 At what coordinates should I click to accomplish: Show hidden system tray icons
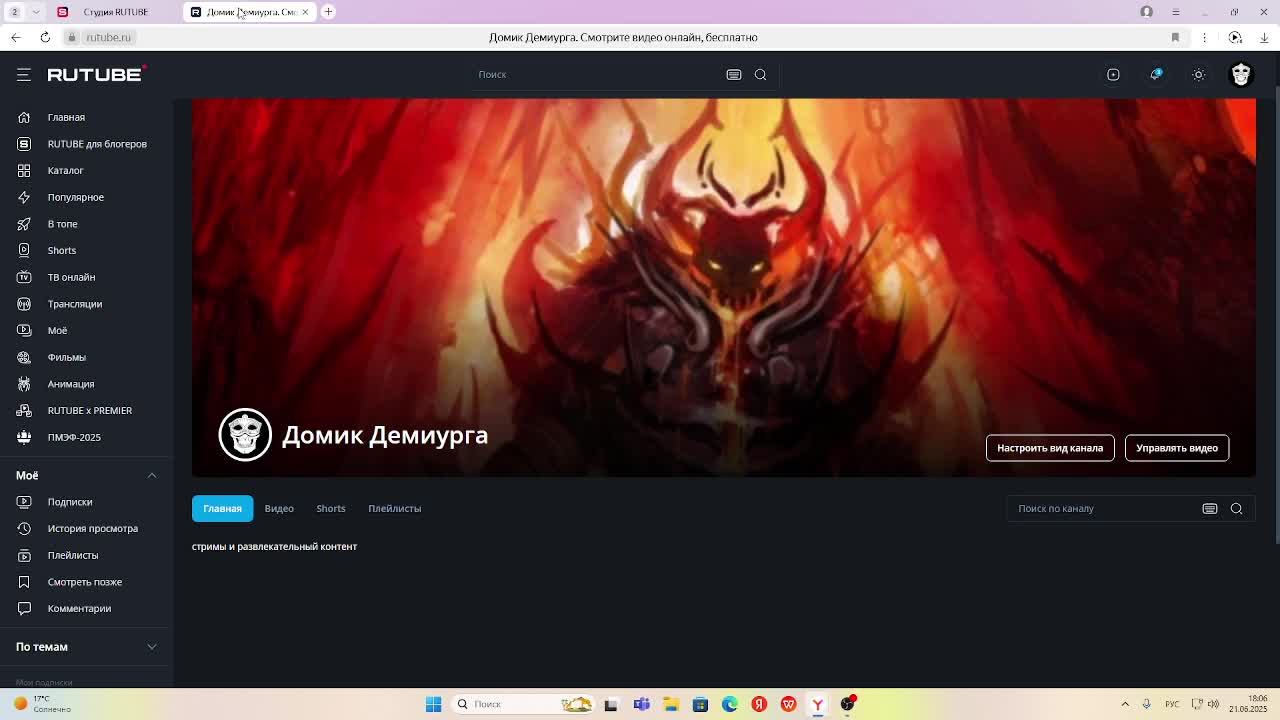click(1125, 704)
